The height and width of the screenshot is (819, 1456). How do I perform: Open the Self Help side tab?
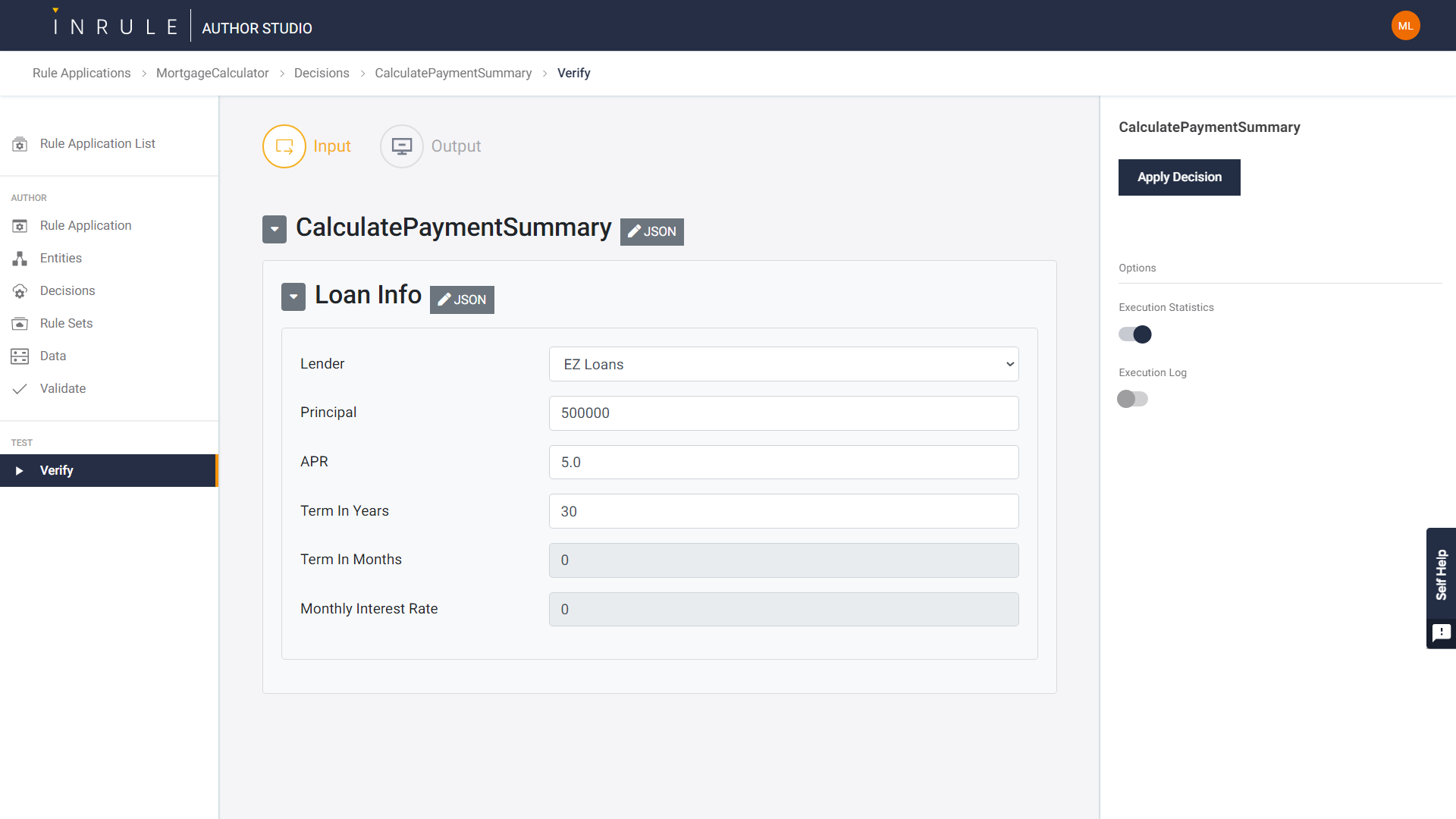pyautogui.click(x=1441, y=574)
